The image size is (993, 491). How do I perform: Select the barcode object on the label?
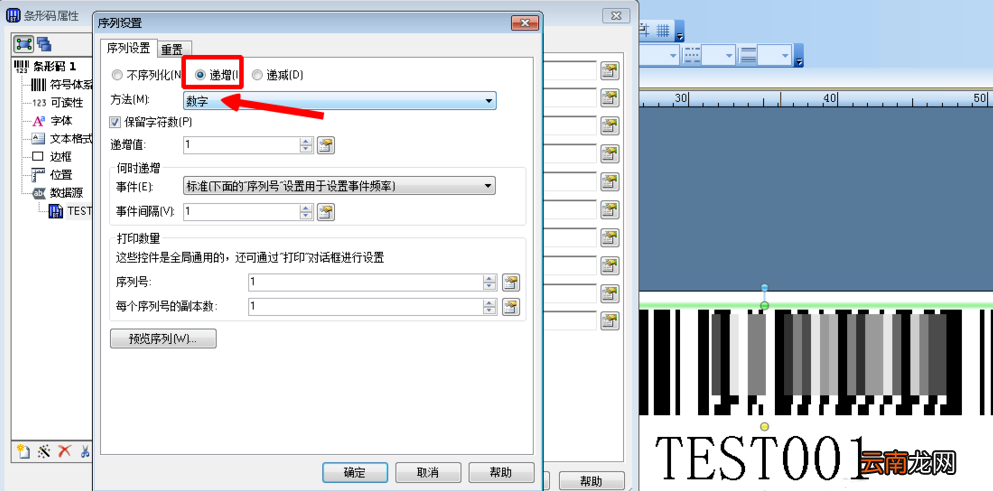[816, 362]
